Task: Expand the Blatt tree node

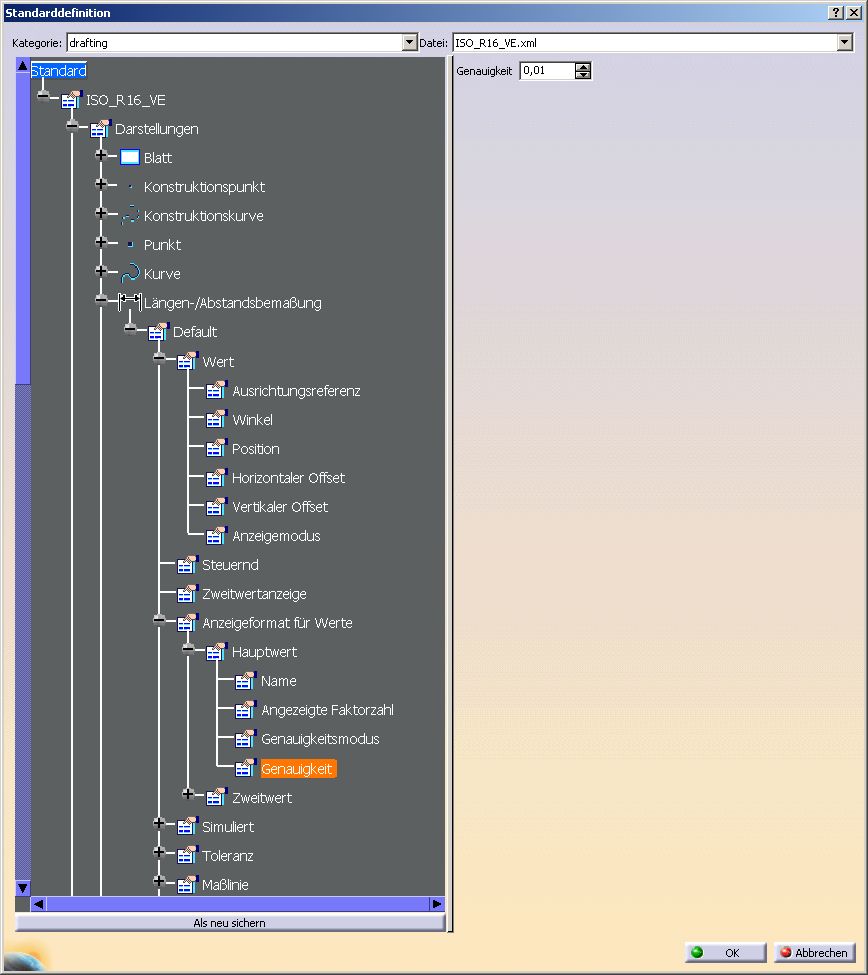Action: 101,155
